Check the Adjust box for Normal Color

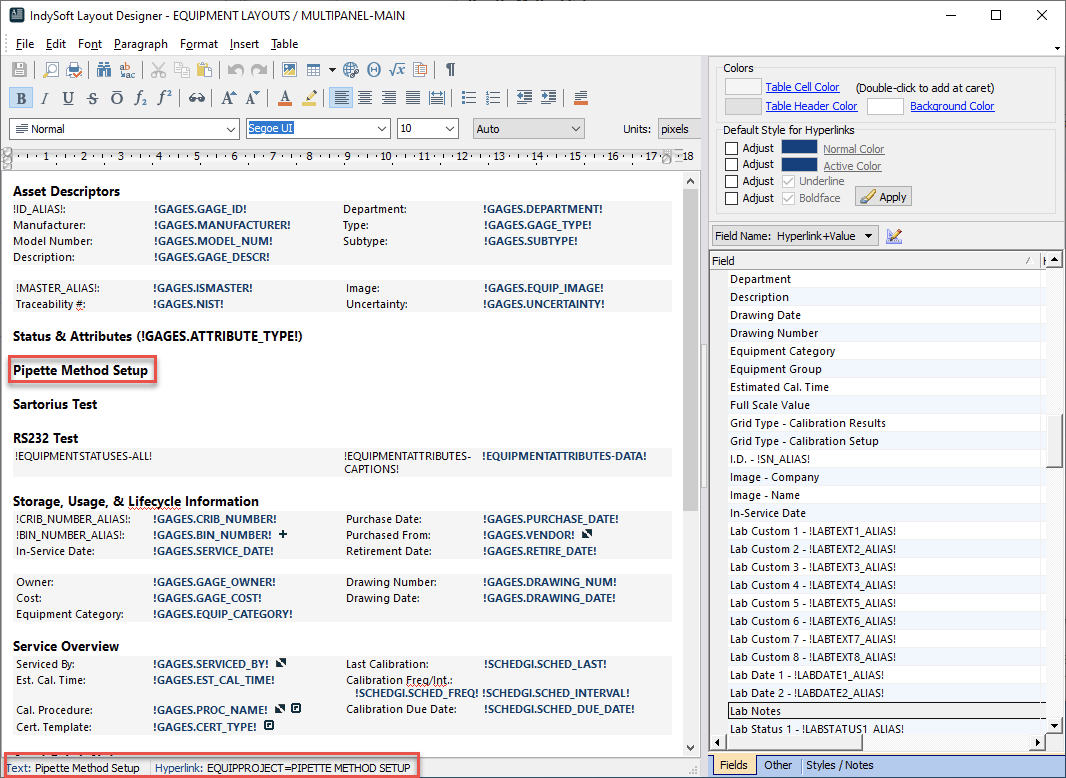point(732,148)
